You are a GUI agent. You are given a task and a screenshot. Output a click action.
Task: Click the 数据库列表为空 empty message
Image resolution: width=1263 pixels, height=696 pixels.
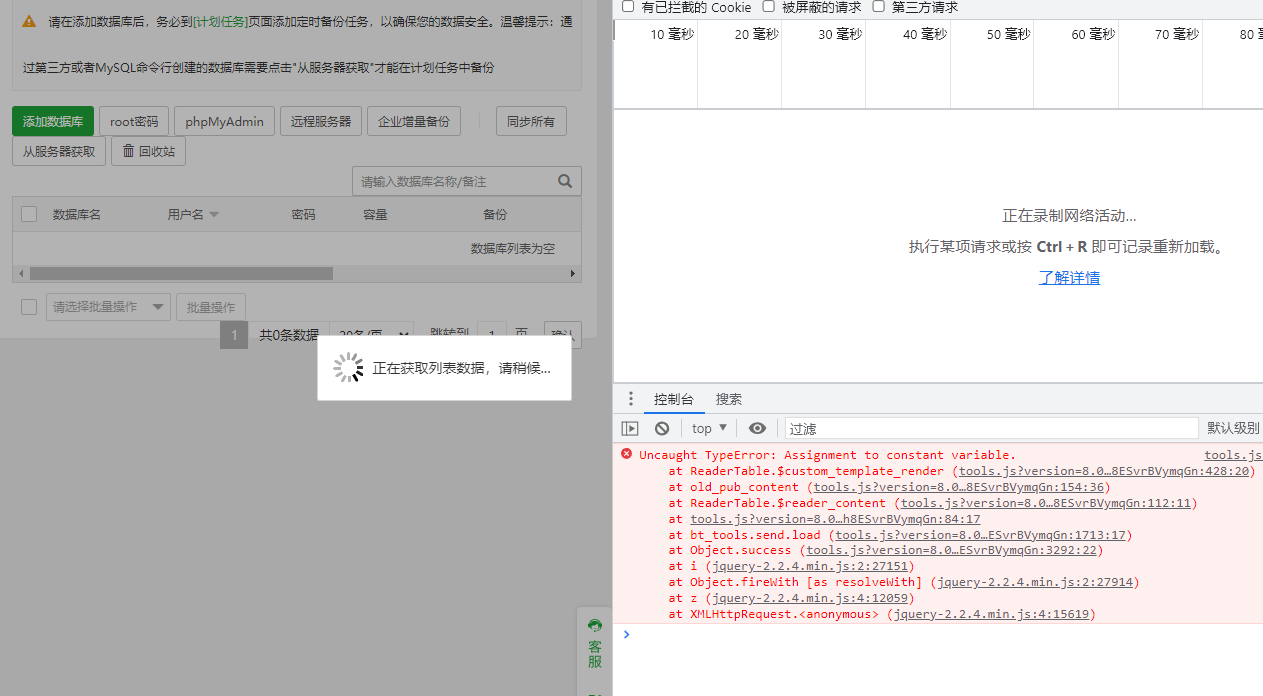pos(513,248)
